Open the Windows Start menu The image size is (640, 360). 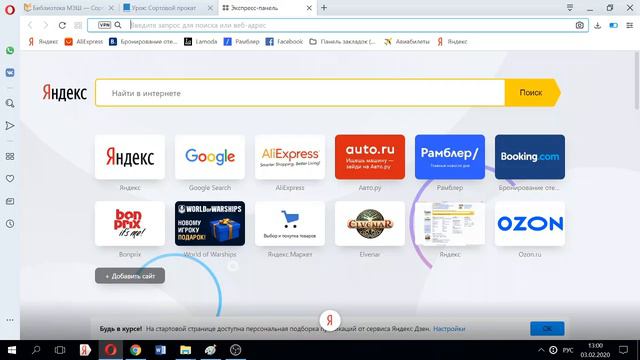pyautogui.click(x=12, y=350)
